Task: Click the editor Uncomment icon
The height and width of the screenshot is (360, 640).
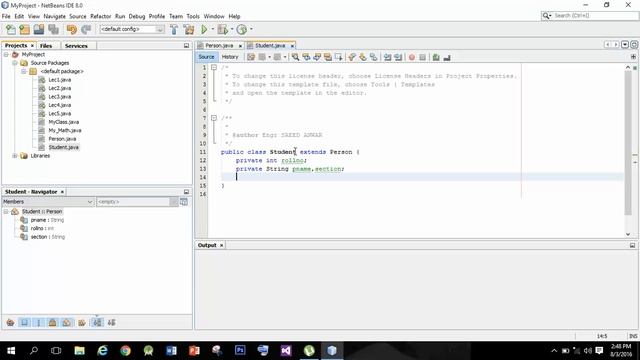Action: point(447,57)
